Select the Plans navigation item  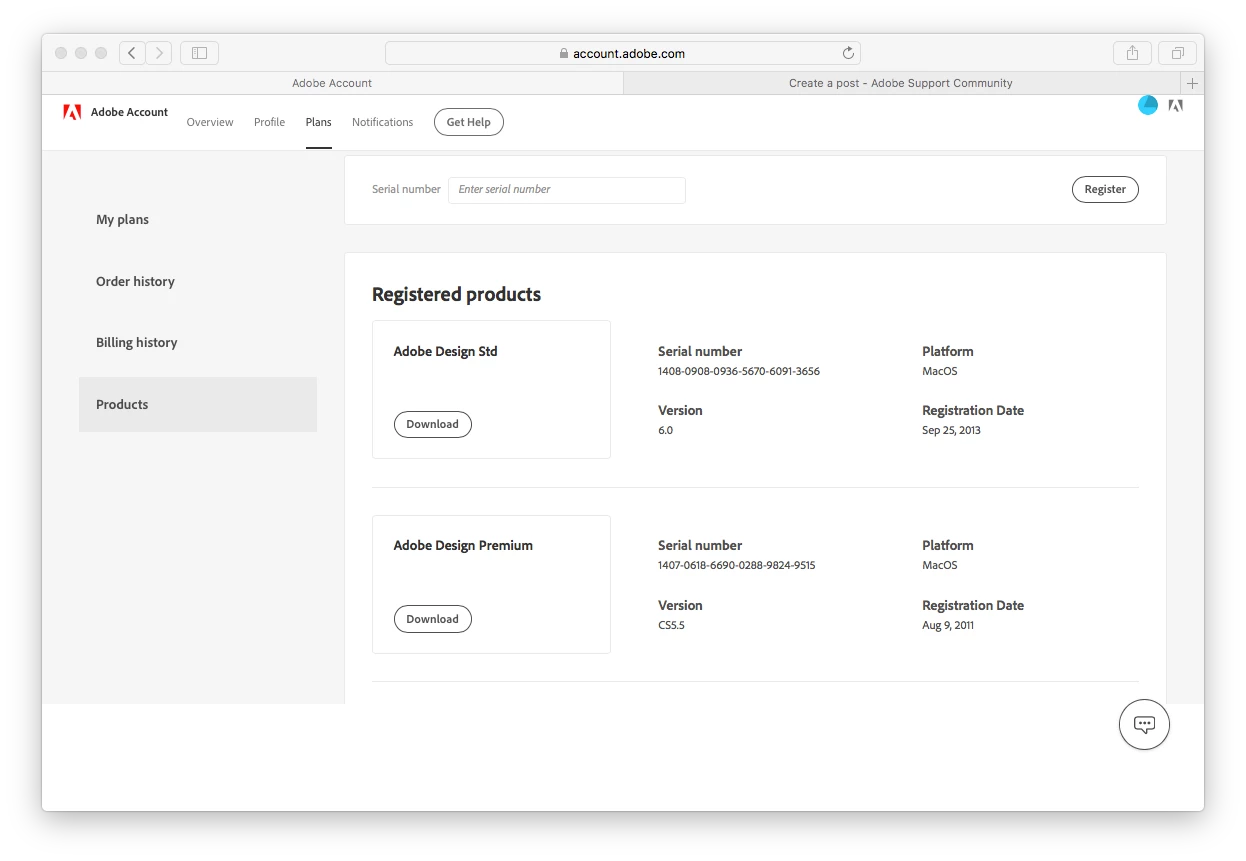pos(319,122)
